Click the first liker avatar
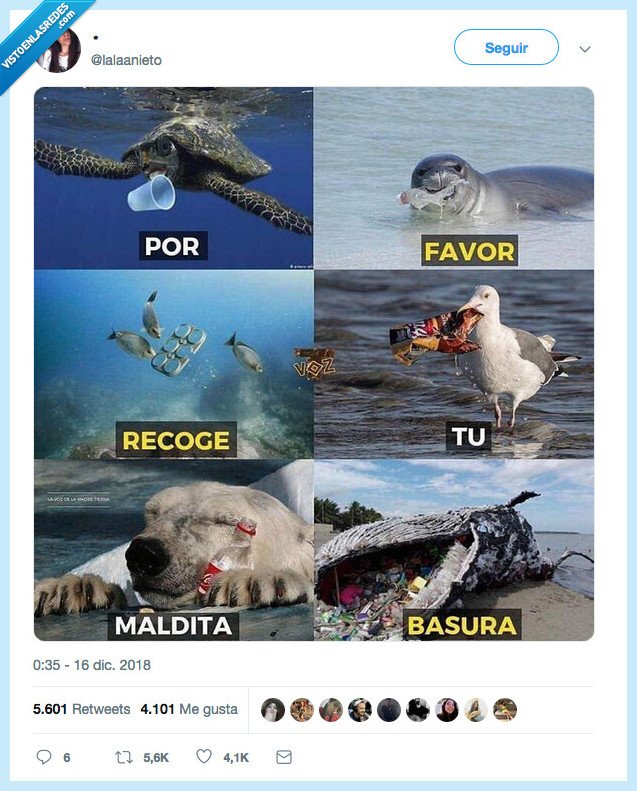The height and width of the screenshot is (791, 637). point(273,710)
